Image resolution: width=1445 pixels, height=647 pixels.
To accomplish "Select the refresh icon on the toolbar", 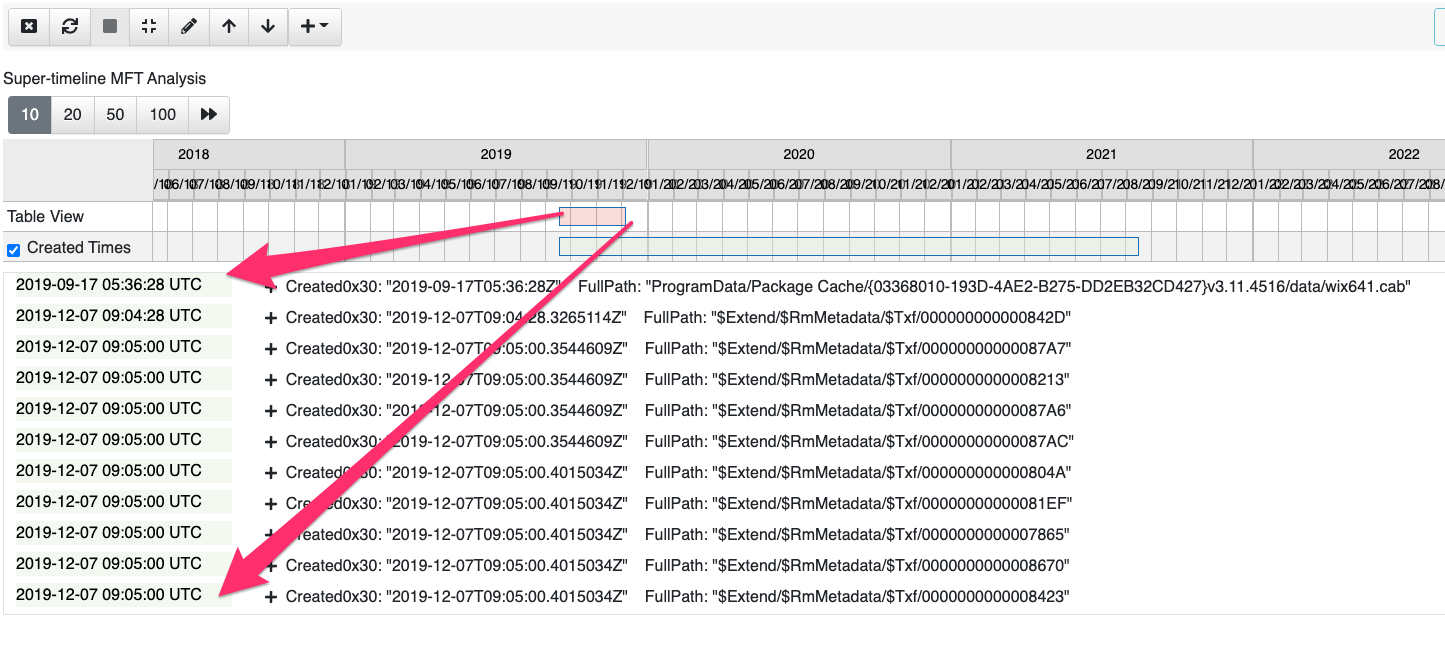I will coord(68,26).
